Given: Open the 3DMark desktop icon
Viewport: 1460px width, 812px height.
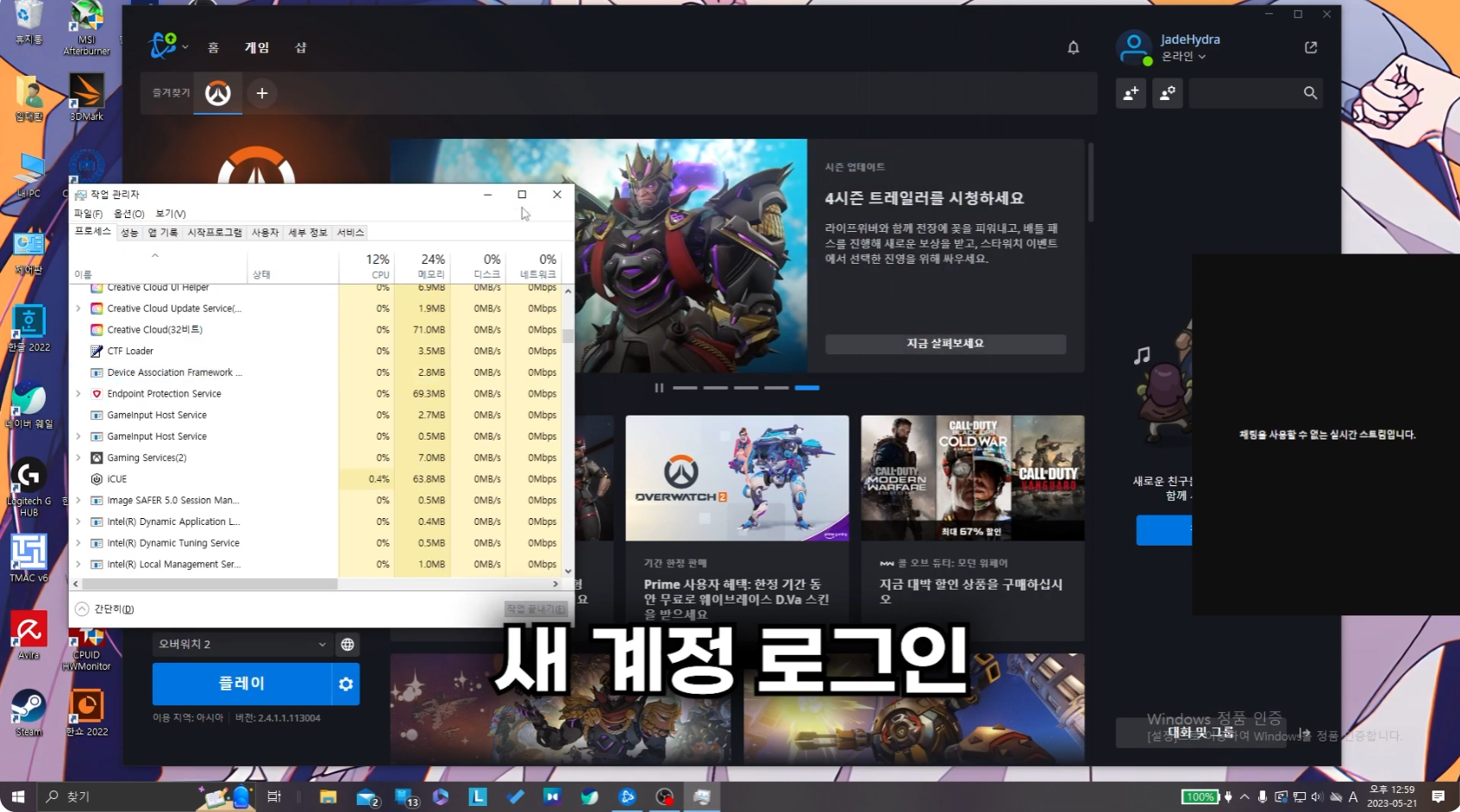Looking at the screenshot, I should [x=86, y=97].
